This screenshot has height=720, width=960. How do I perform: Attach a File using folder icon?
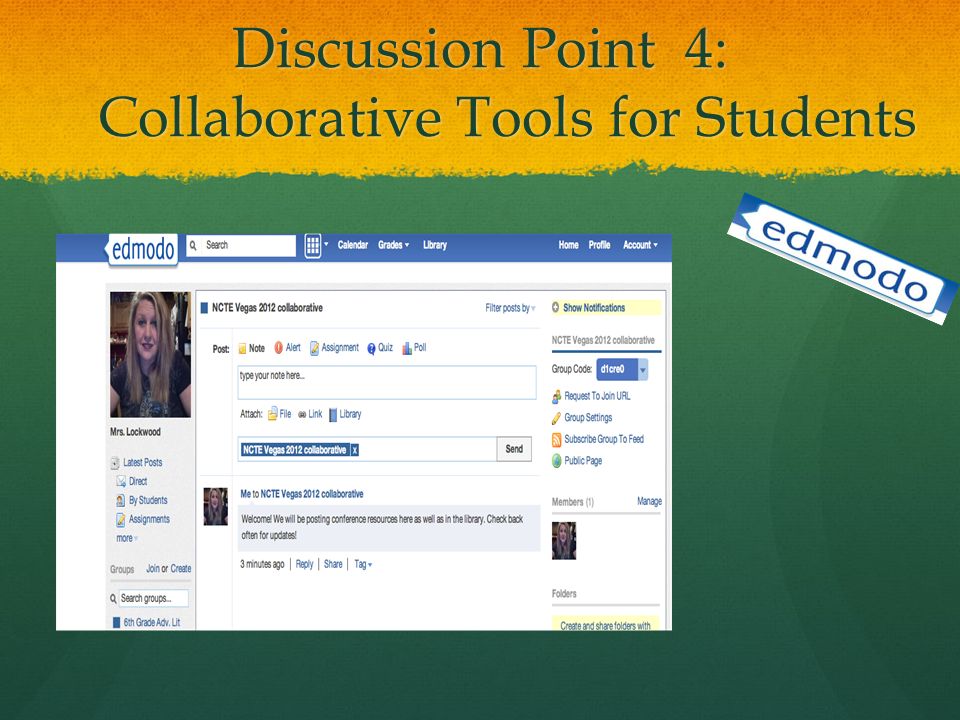click(x=272, y=414)
